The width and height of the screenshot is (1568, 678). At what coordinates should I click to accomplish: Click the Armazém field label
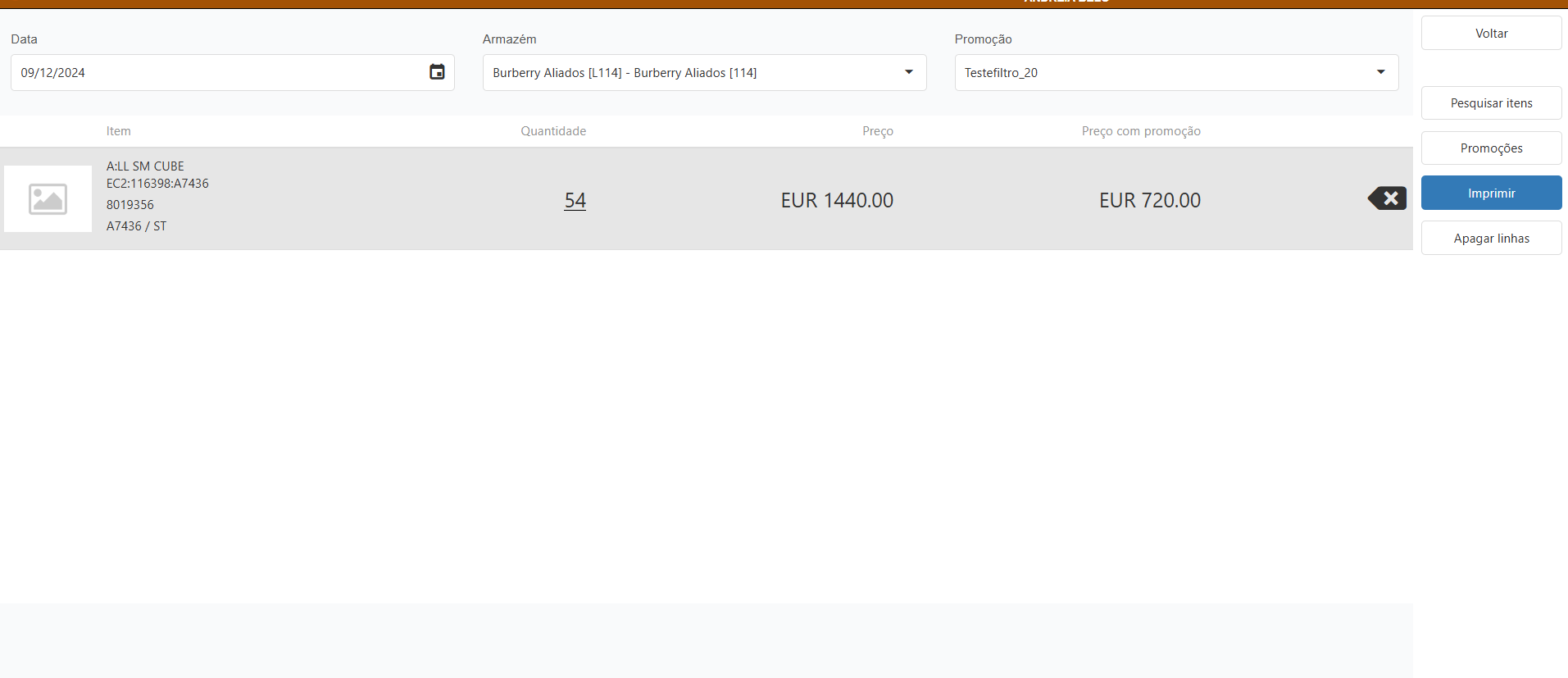(x=509, y=39)
